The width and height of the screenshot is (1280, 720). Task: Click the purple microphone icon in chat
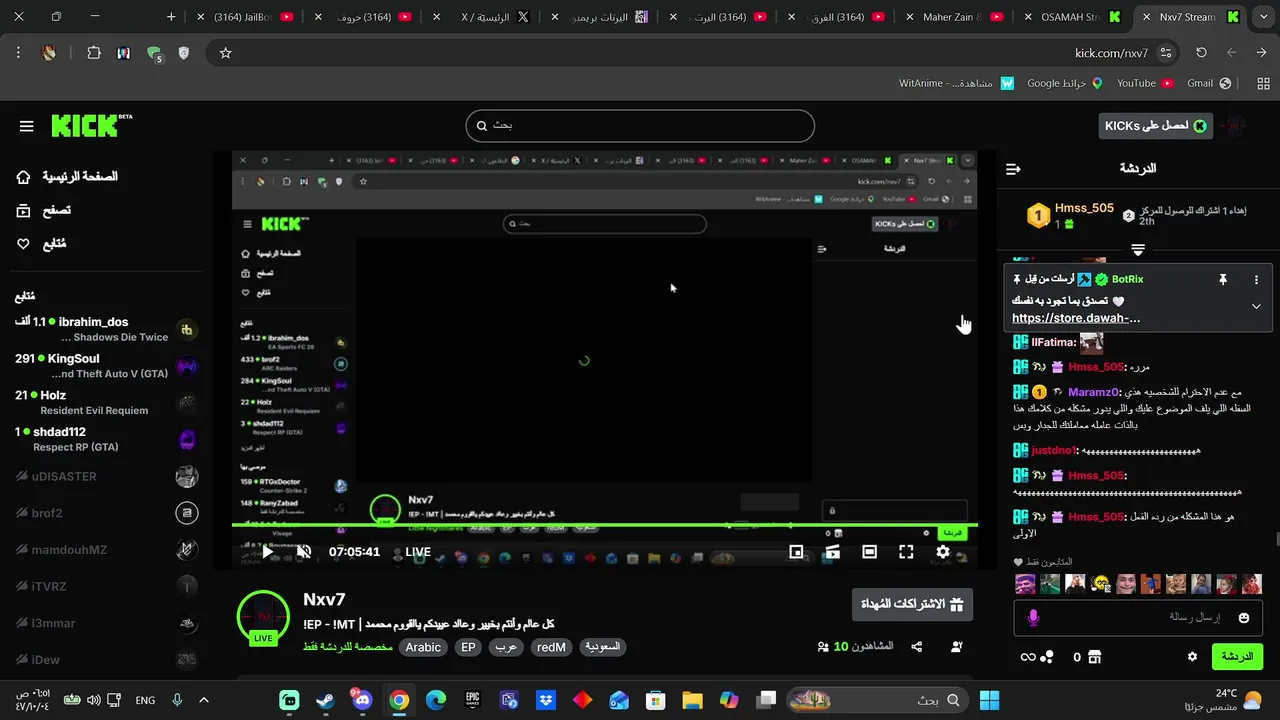coord(1033,618)
